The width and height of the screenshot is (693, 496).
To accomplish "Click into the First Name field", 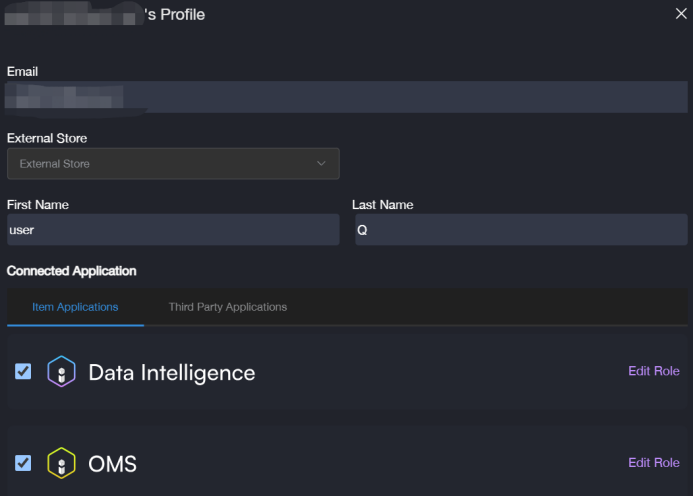I will pyautogui.click(x=173, y=229).
